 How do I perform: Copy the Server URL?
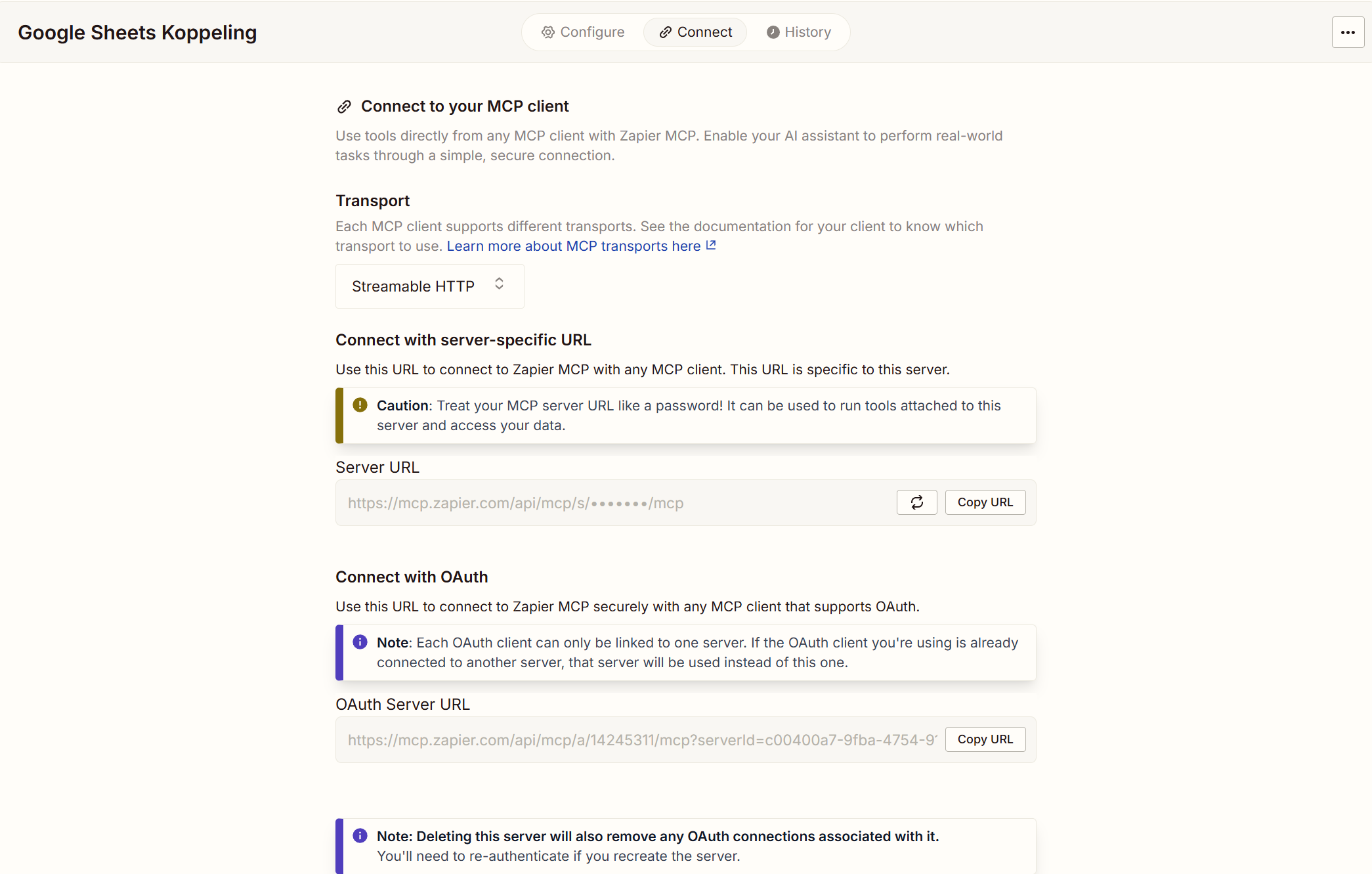pyautogui.click(x=985, y=502)
